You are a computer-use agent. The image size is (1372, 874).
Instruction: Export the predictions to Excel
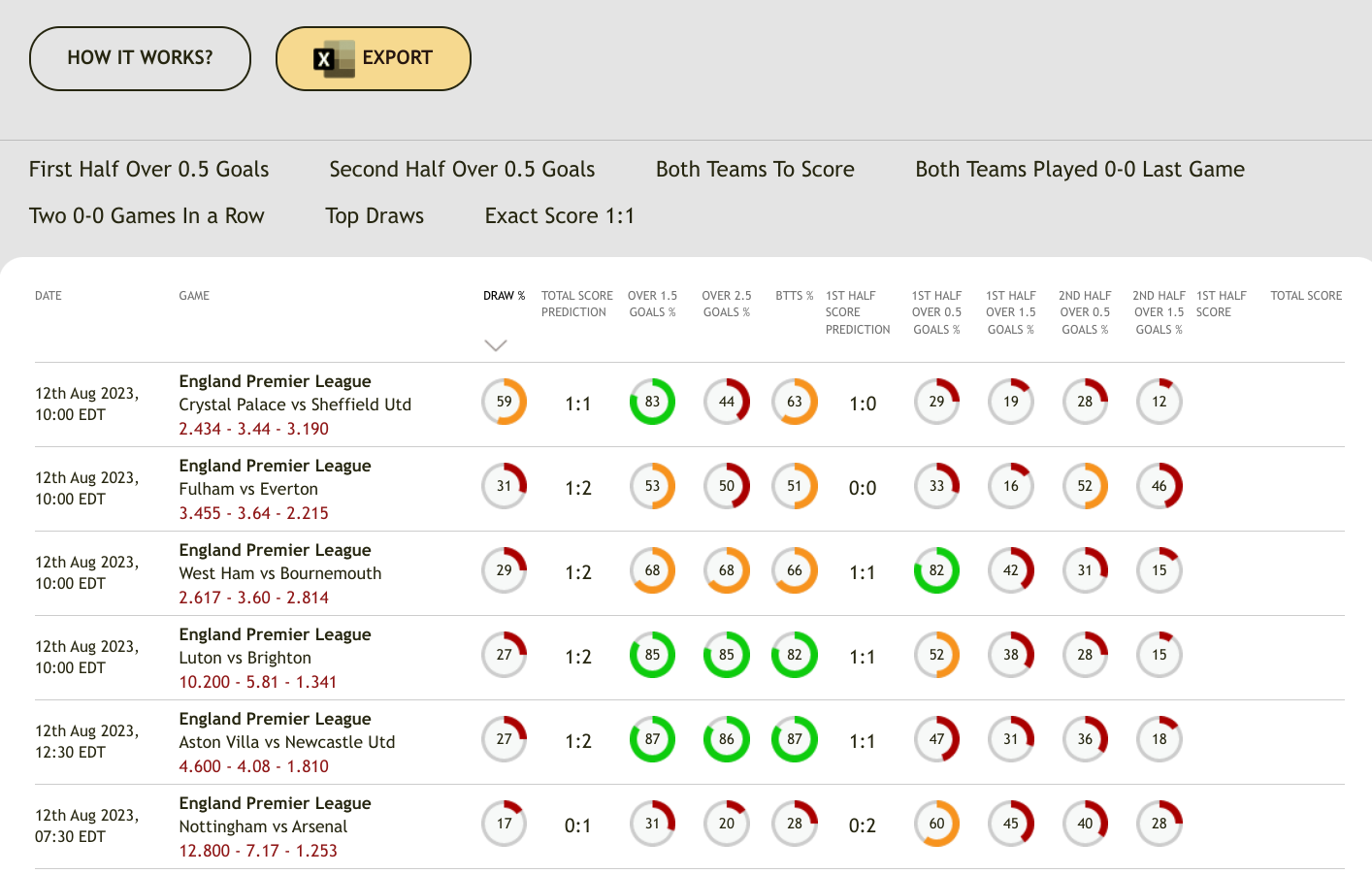click(374, 58)
